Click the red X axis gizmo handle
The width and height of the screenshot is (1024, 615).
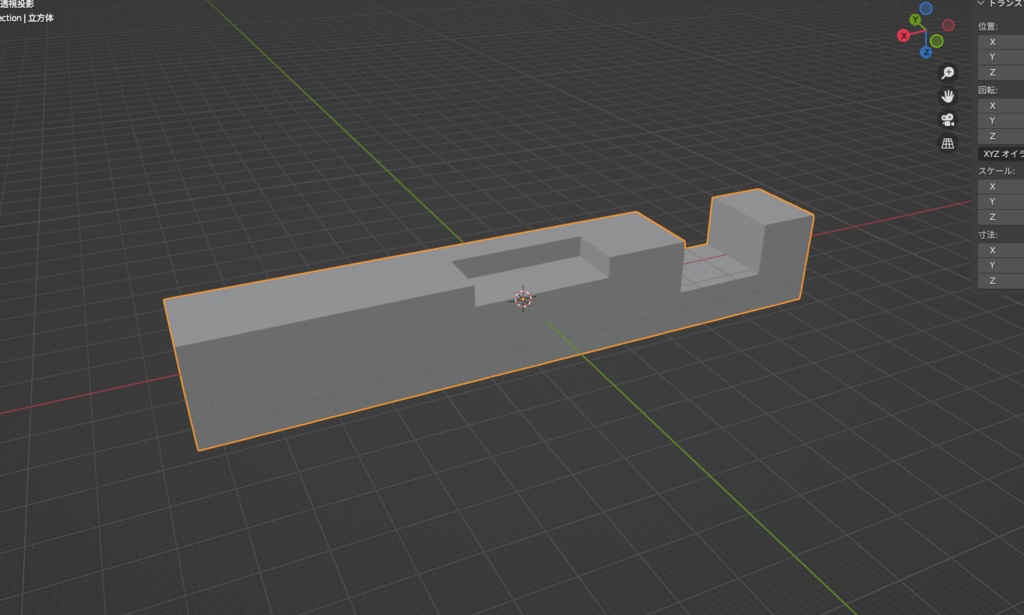click(x=903, y=36)
